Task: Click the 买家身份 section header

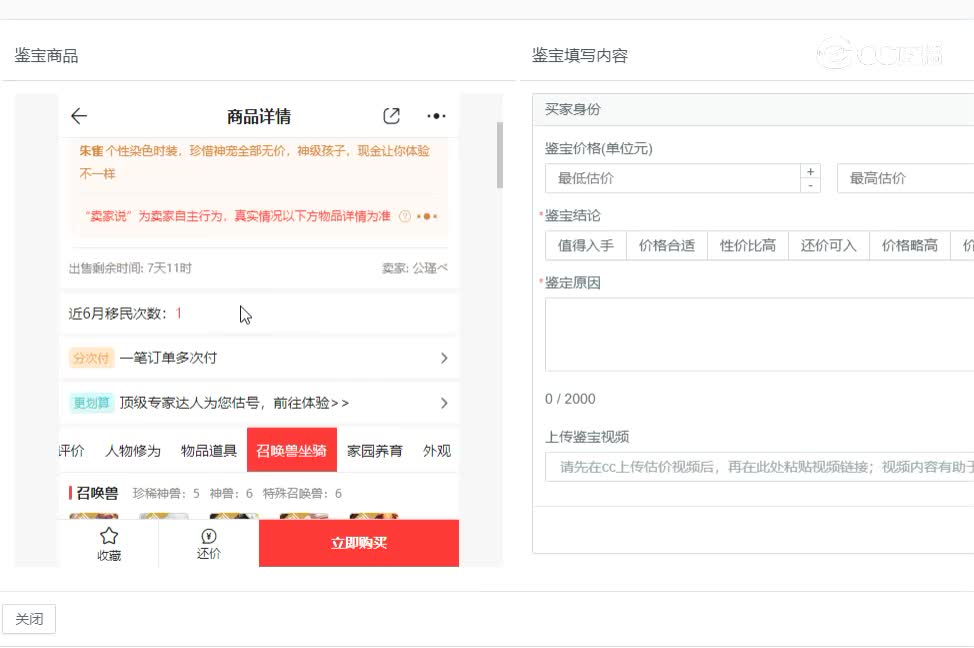Action: point(753,109)
